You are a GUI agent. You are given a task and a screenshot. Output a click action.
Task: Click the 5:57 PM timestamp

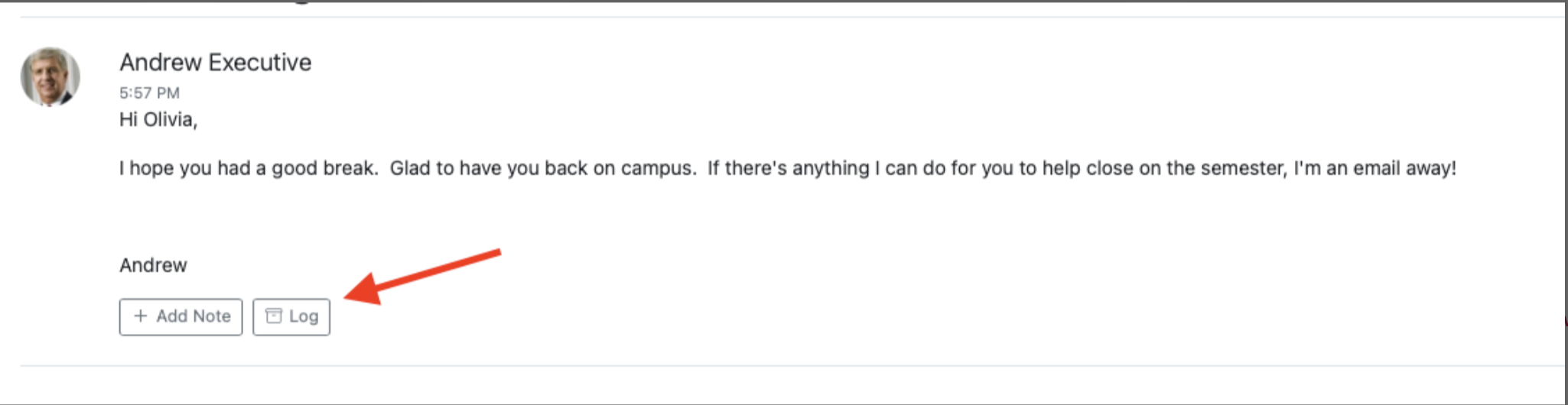click(x=149, y=93)
